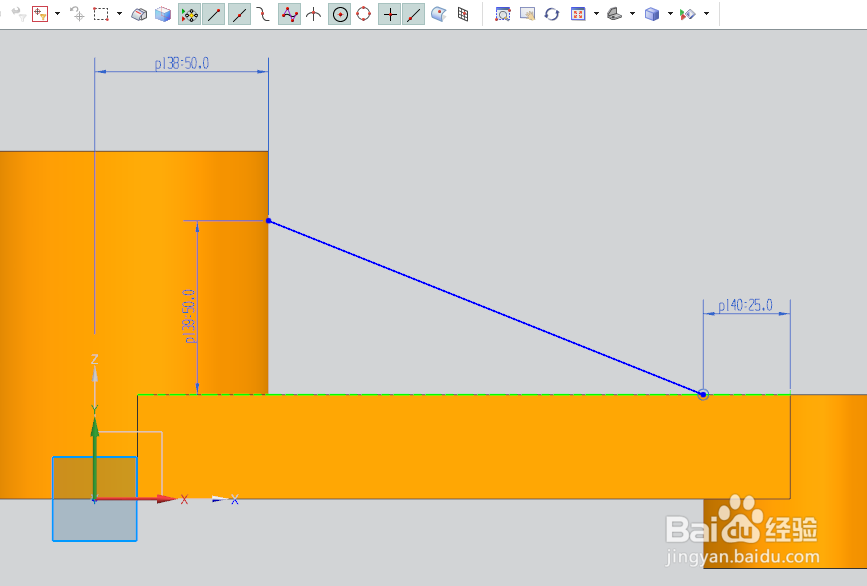Click the rectangular selection tool icon
Image resolution: width=867 pixels, height=586 pixels.
(x=103, y=14)
